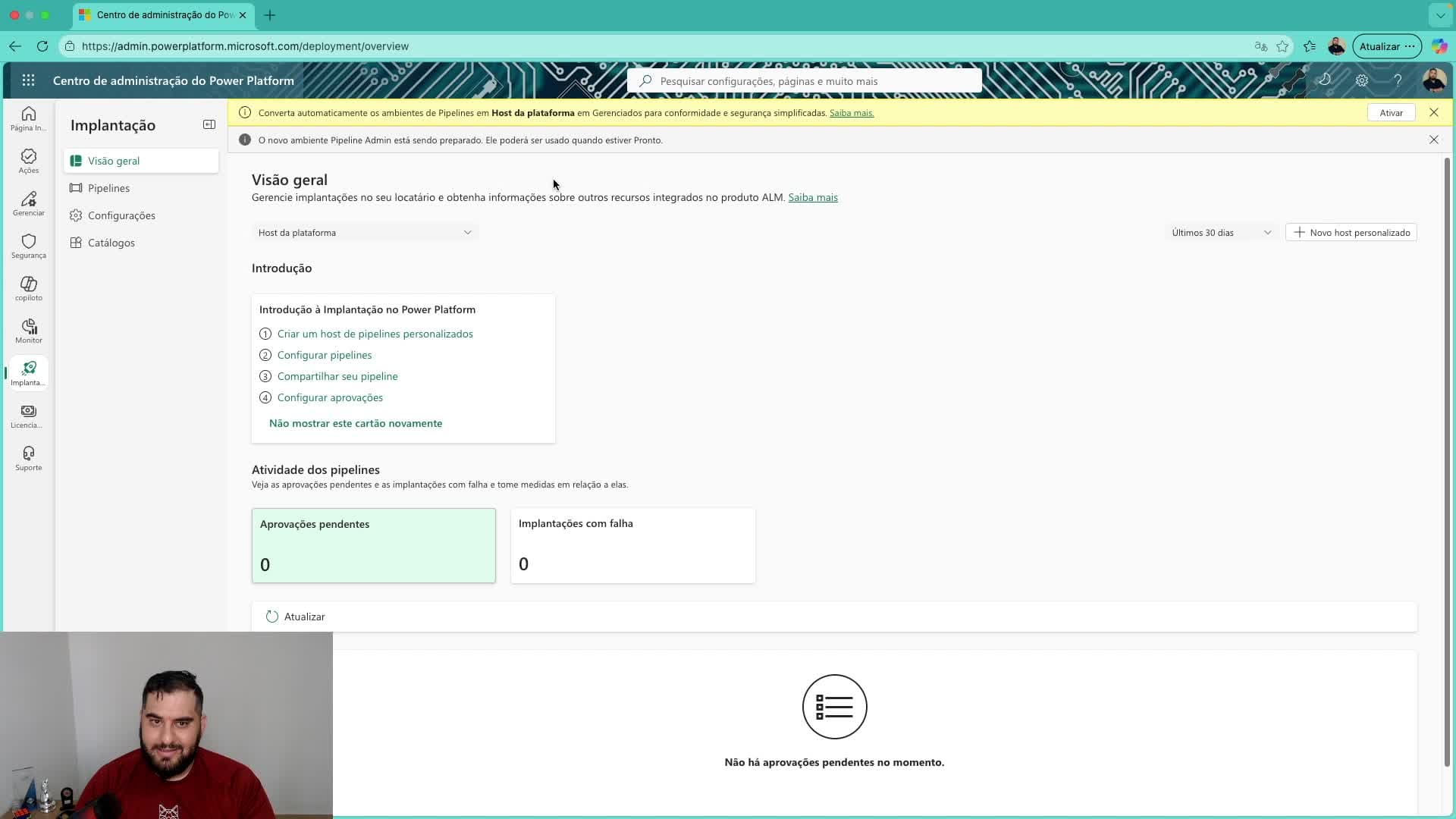Screen dimensions: 1456x819
Task: Toggle the dark mode moon icon
Action: point(1326,80)
